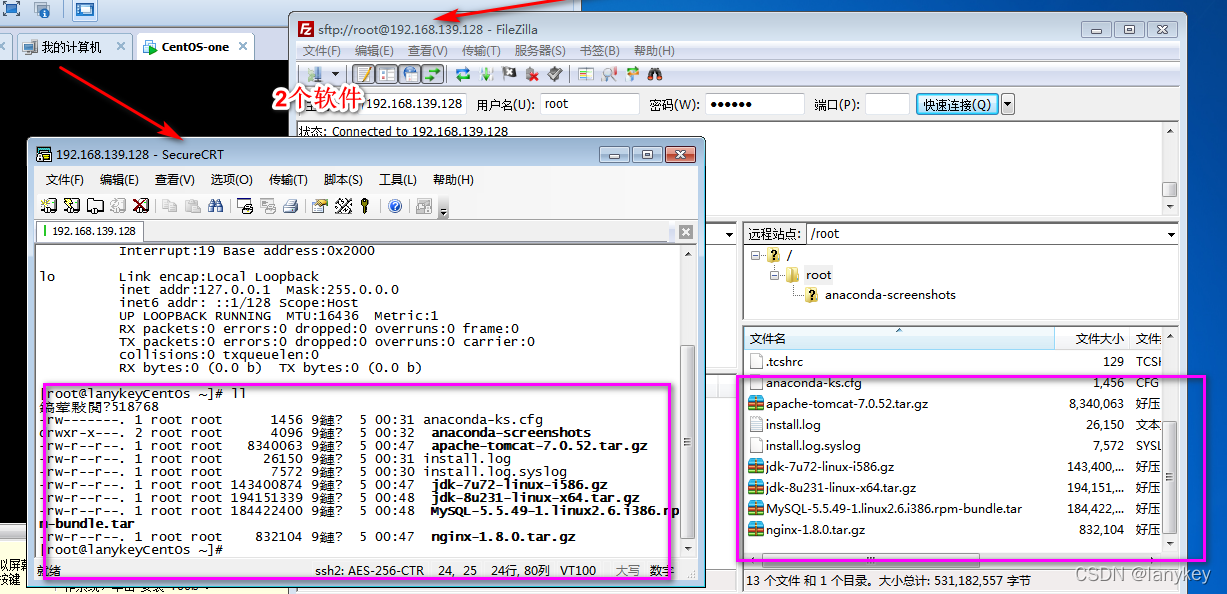The height and width of the screenshot is (594, 1227).
Task: Open site manager dropdown arrow in FileZilla
Action: (x=336, y=74)
